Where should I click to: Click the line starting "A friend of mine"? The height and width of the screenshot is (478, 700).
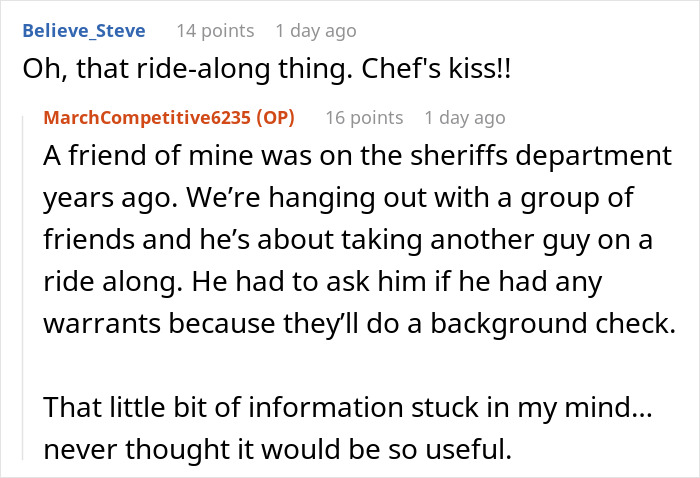(200, 158)
